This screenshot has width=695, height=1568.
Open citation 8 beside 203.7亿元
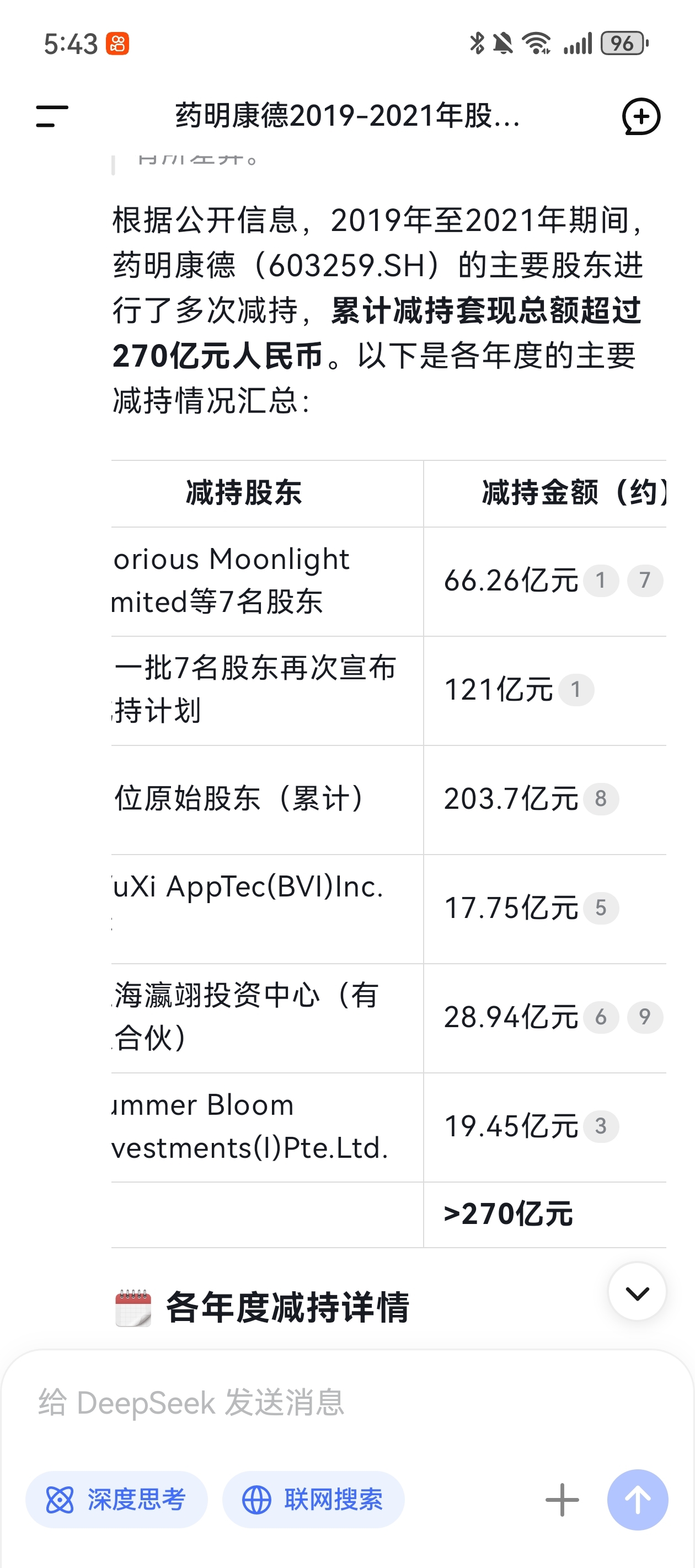[601, 798]
